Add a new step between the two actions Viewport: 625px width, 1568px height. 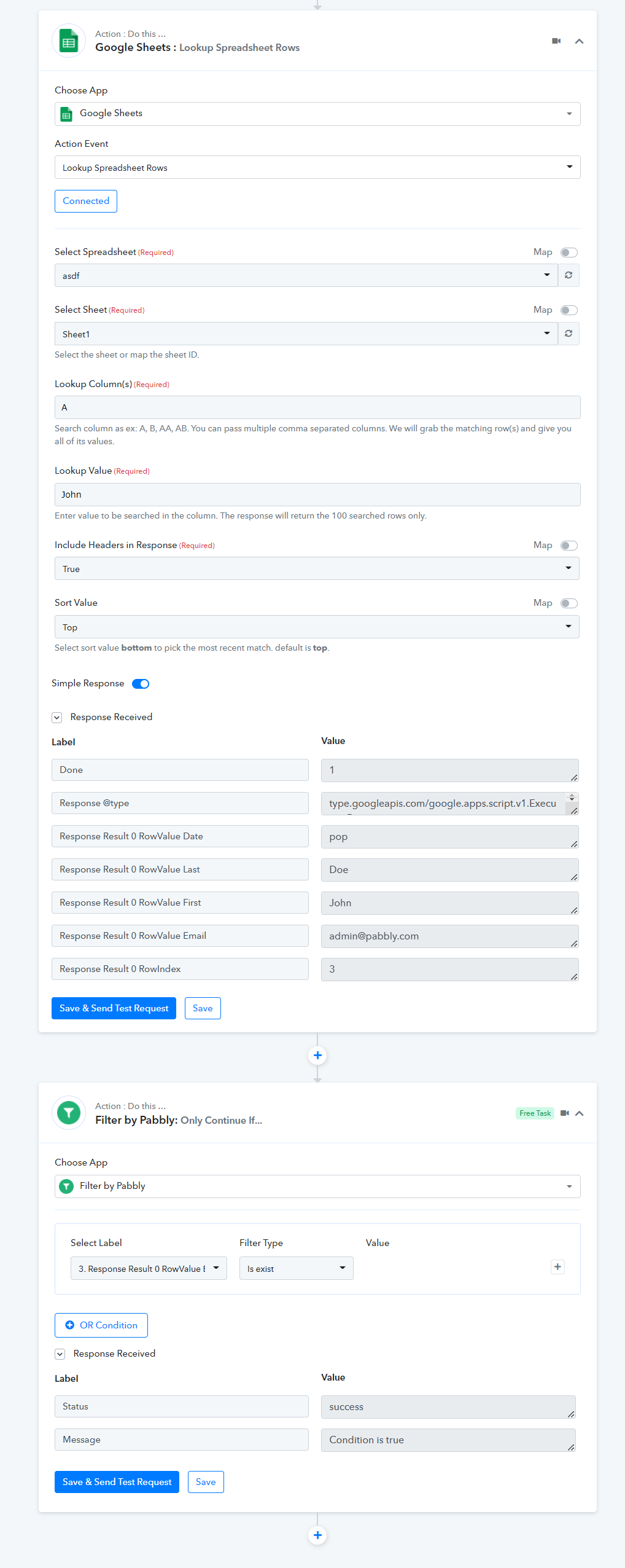(x=317, y=1056)
